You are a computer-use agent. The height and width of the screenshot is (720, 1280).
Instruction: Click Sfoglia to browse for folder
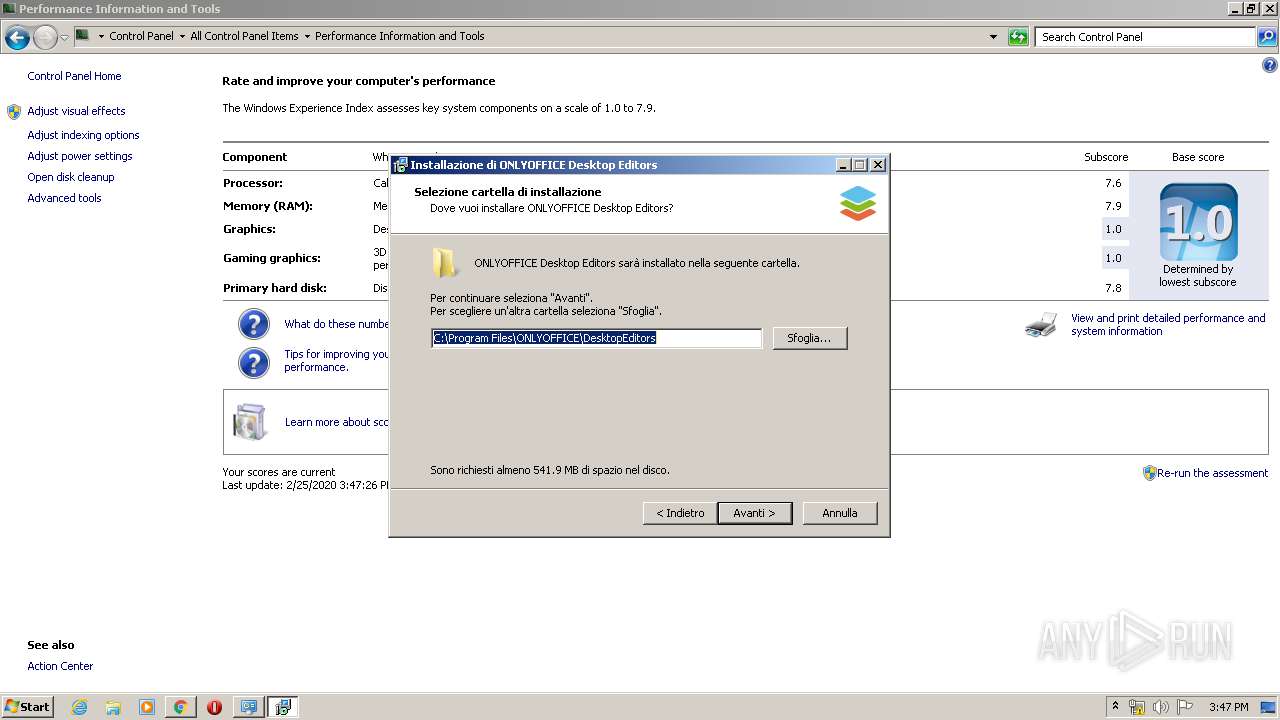(x=809, y=338)
